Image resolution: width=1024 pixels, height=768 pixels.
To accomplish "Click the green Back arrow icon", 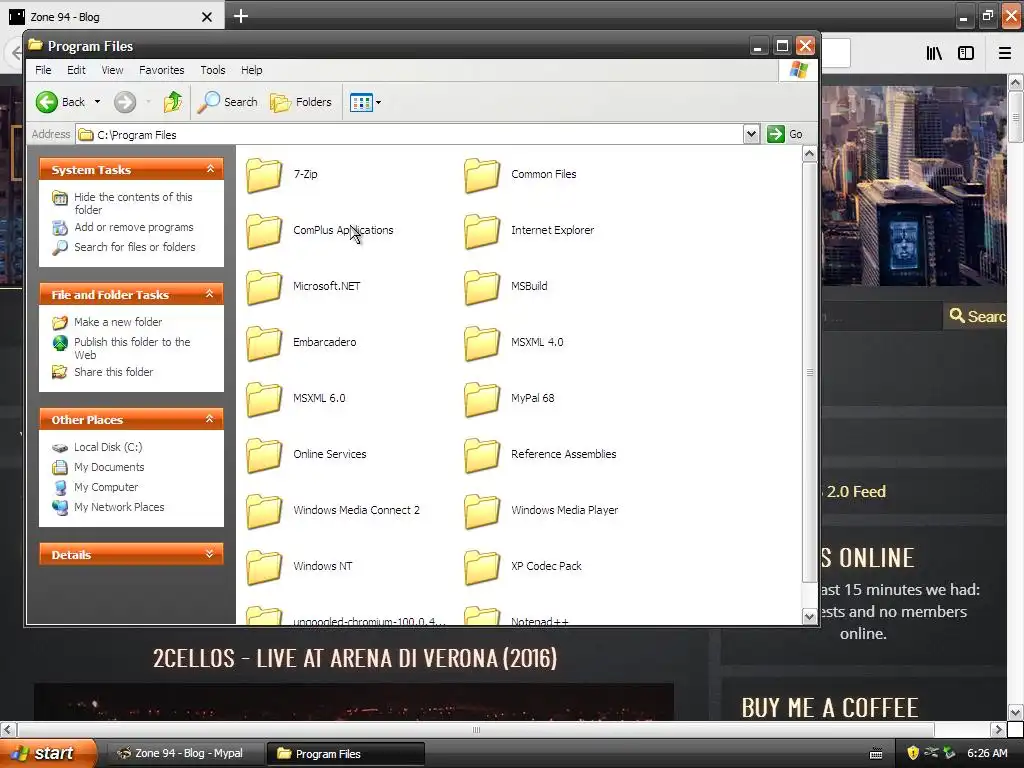I will pyautogui.click(x=46, y=102).
